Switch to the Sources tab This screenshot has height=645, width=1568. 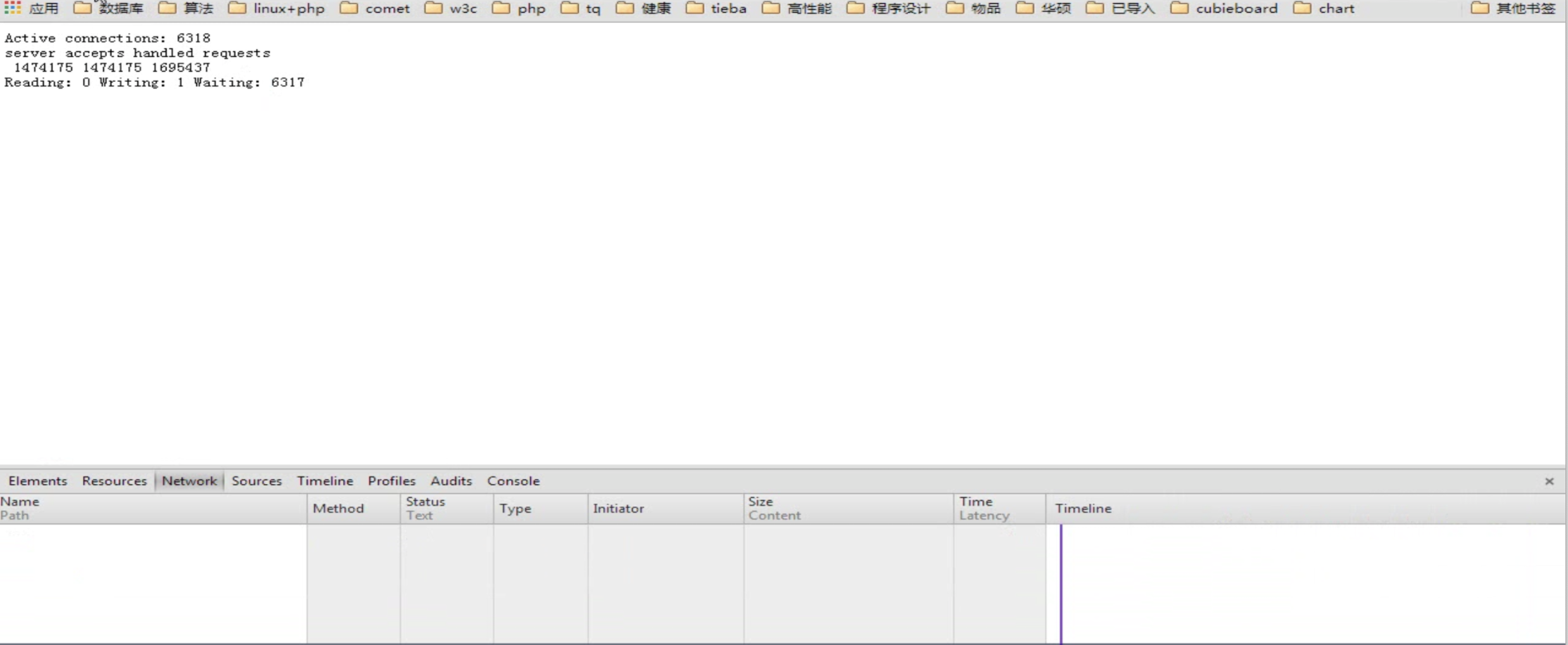[256, 481]
